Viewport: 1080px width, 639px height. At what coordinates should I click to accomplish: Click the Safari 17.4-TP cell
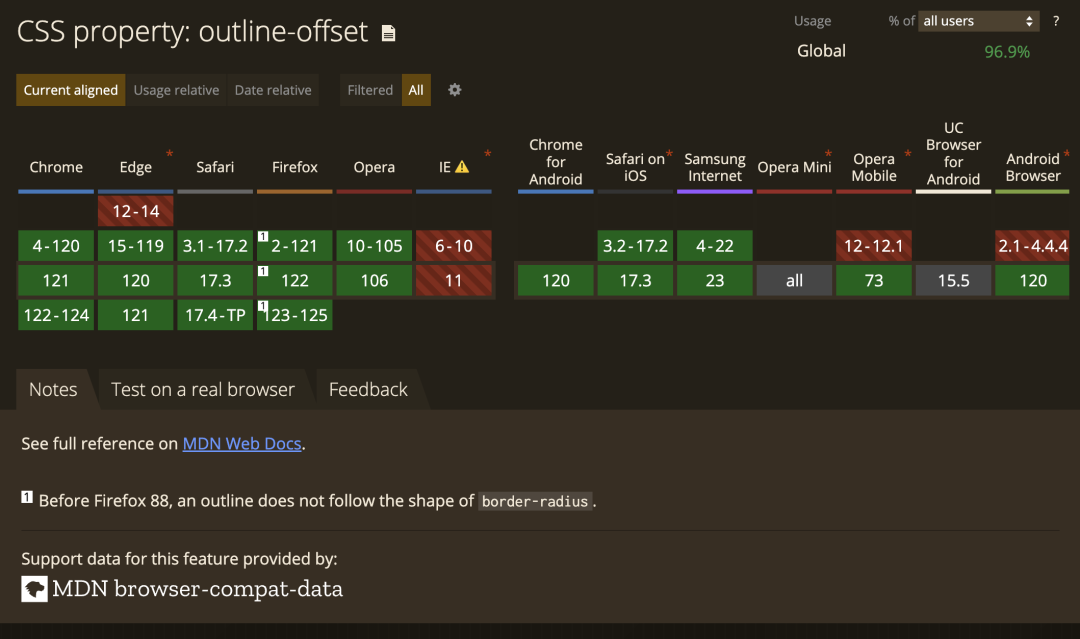point(215,315)
